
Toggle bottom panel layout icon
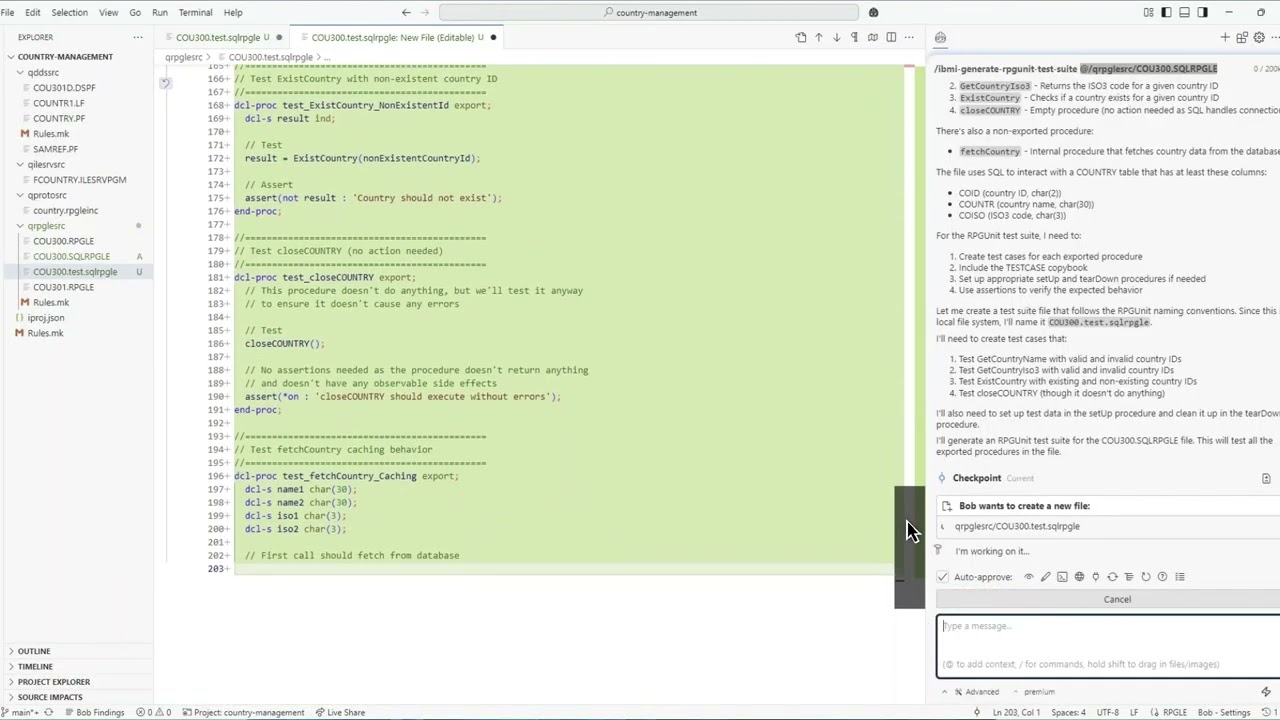click(x=1184, y=12)
